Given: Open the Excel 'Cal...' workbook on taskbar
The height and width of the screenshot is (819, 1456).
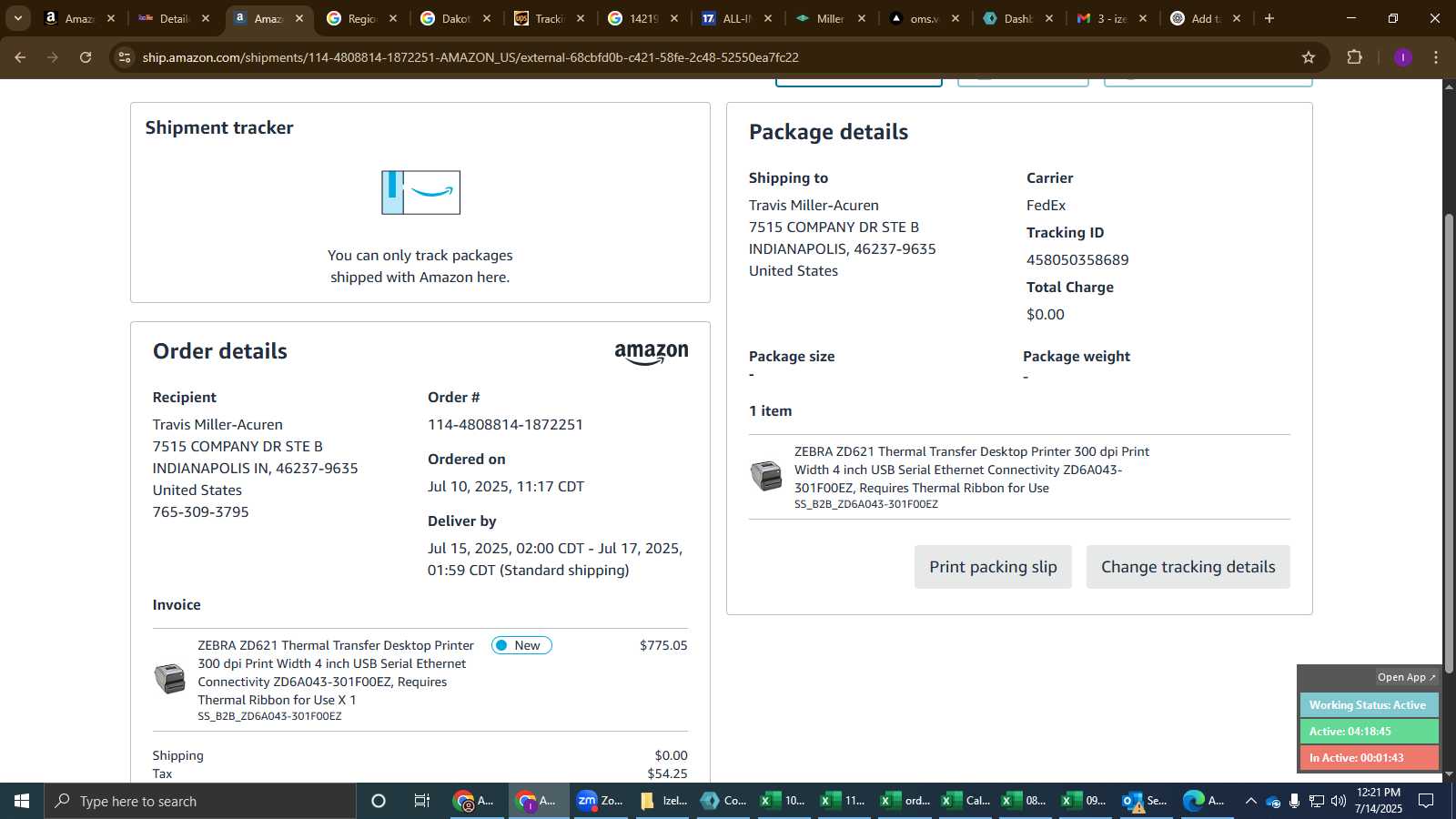Looking at the screenshot, I should pyautogui.click(x=965, y=801).
